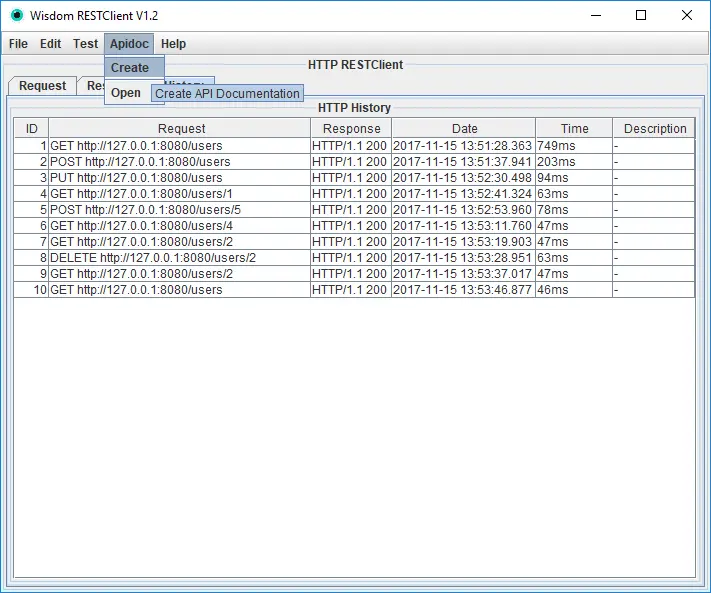
Task: Open the Help menu
Action: point(173,44)
